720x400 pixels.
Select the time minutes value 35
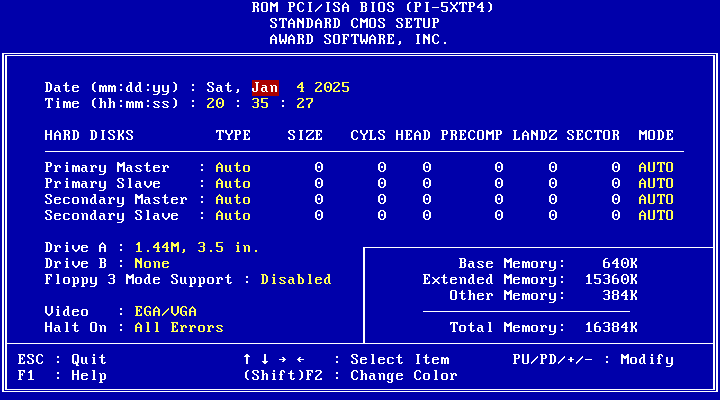coord(260,104)
